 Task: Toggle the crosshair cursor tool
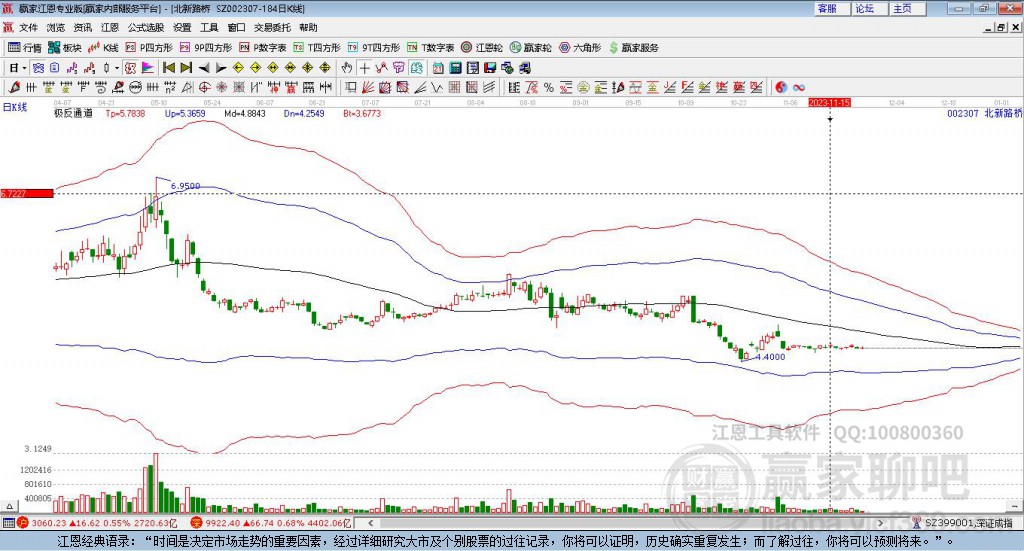[364, 68]
